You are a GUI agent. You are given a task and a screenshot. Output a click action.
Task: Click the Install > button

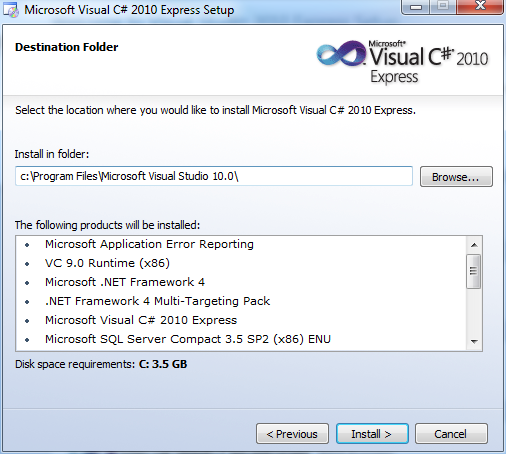click(x=372, y=434)
